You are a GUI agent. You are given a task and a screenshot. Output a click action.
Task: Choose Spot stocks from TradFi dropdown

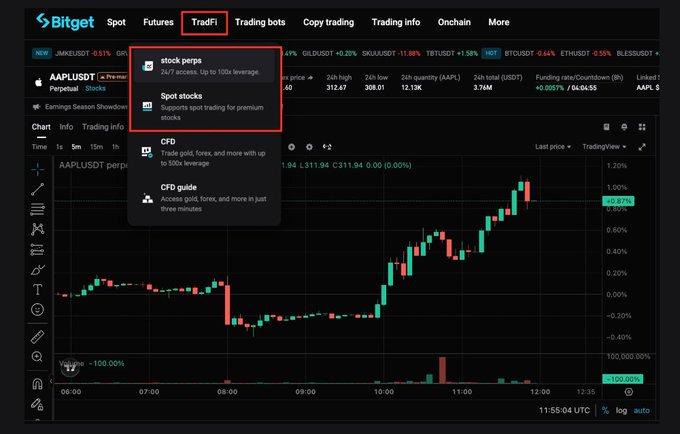pyautogui.click(x=204, y=106)
